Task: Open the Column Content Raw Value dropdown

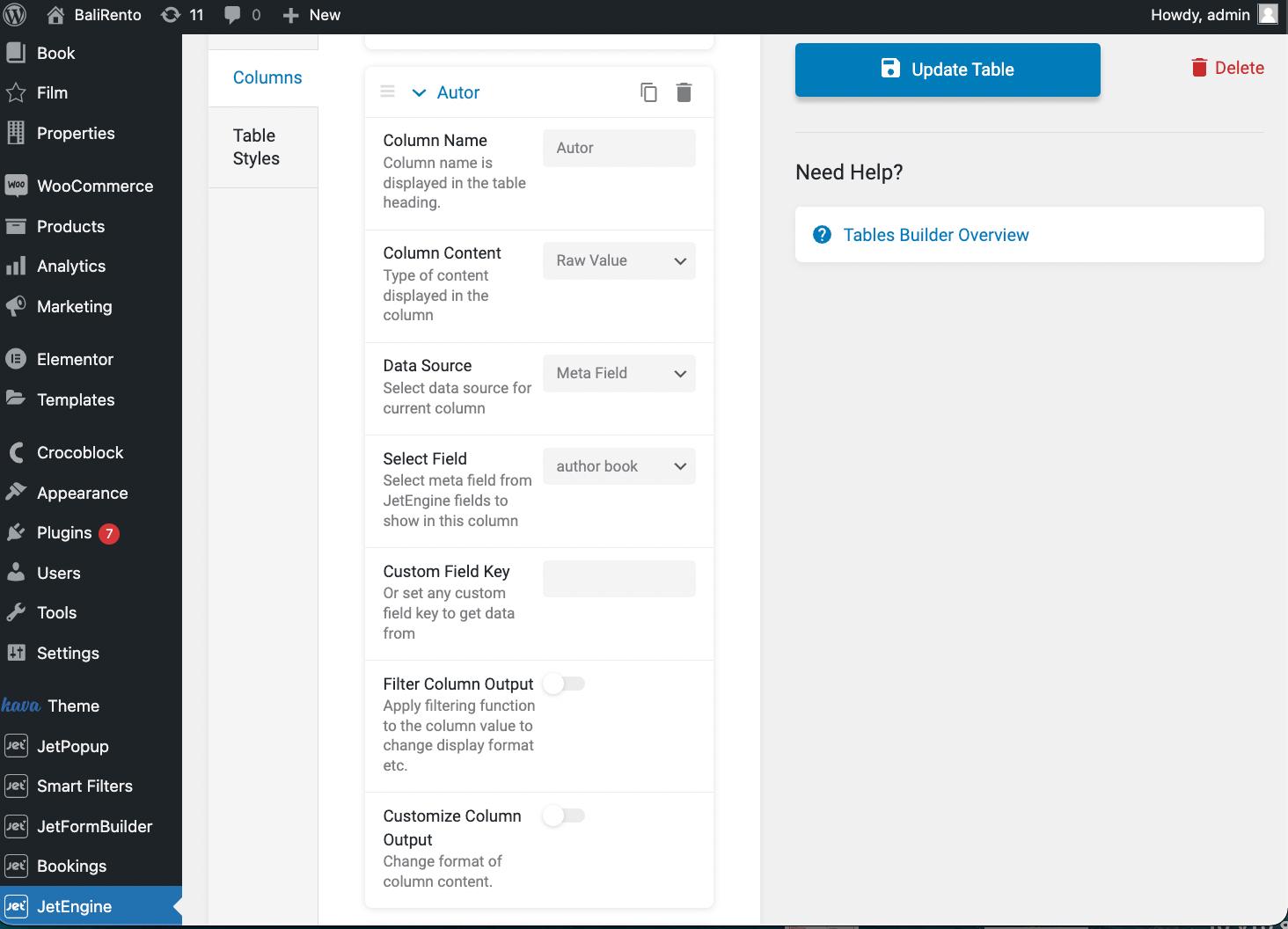Action: click(x=619, y=260)
